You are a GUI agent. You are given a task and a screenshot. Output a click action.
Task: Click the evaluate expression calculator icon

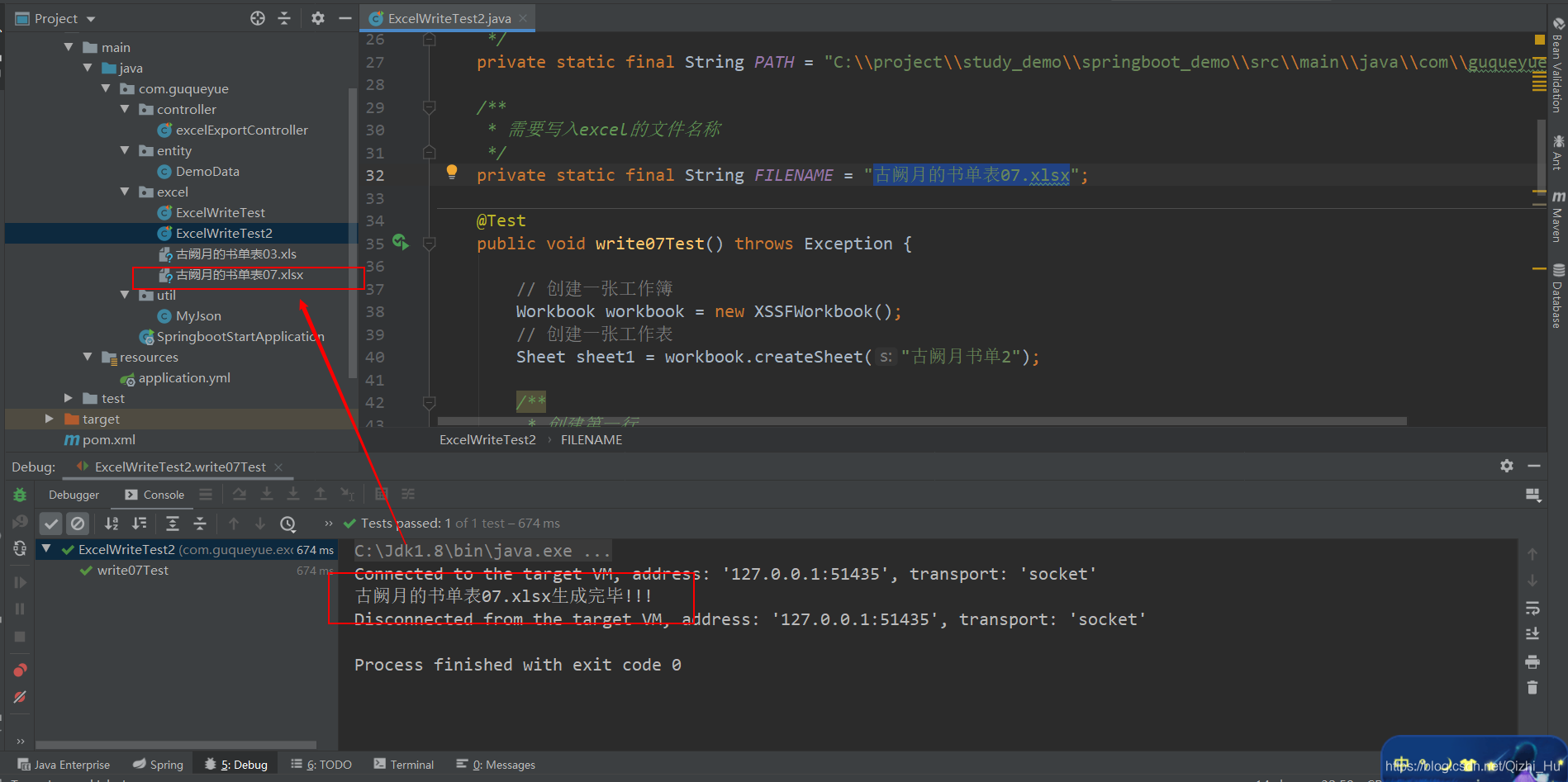click(x=382, y=495)
